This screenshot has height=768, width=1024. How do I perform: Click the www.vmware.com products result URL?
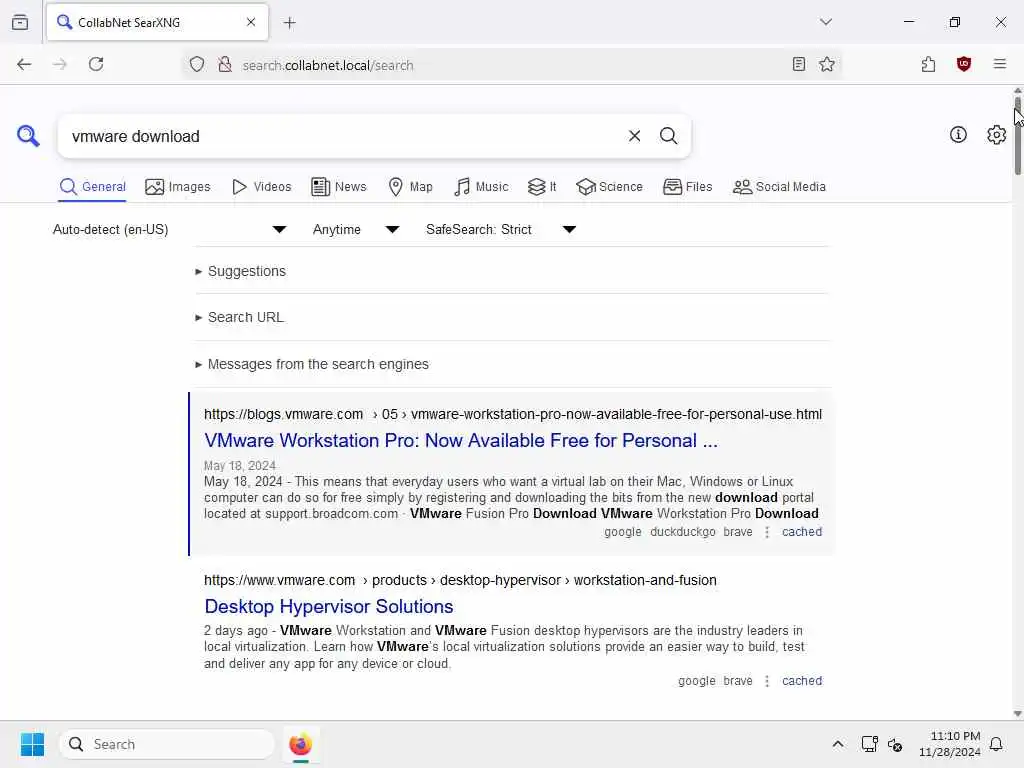(x=460, y=580)
